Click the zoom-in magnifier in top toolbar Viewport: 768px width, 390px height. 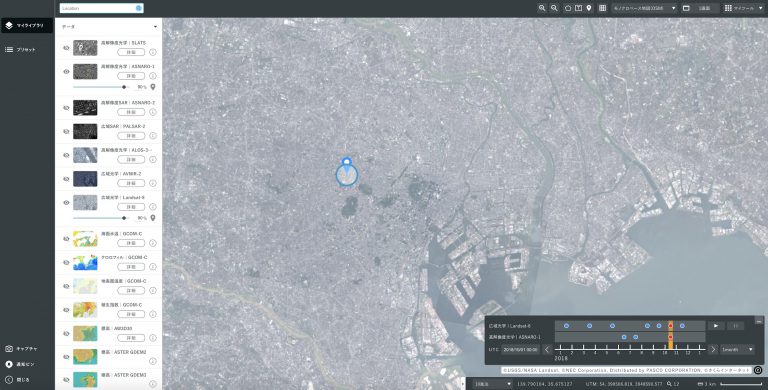[x=542, y=8]
